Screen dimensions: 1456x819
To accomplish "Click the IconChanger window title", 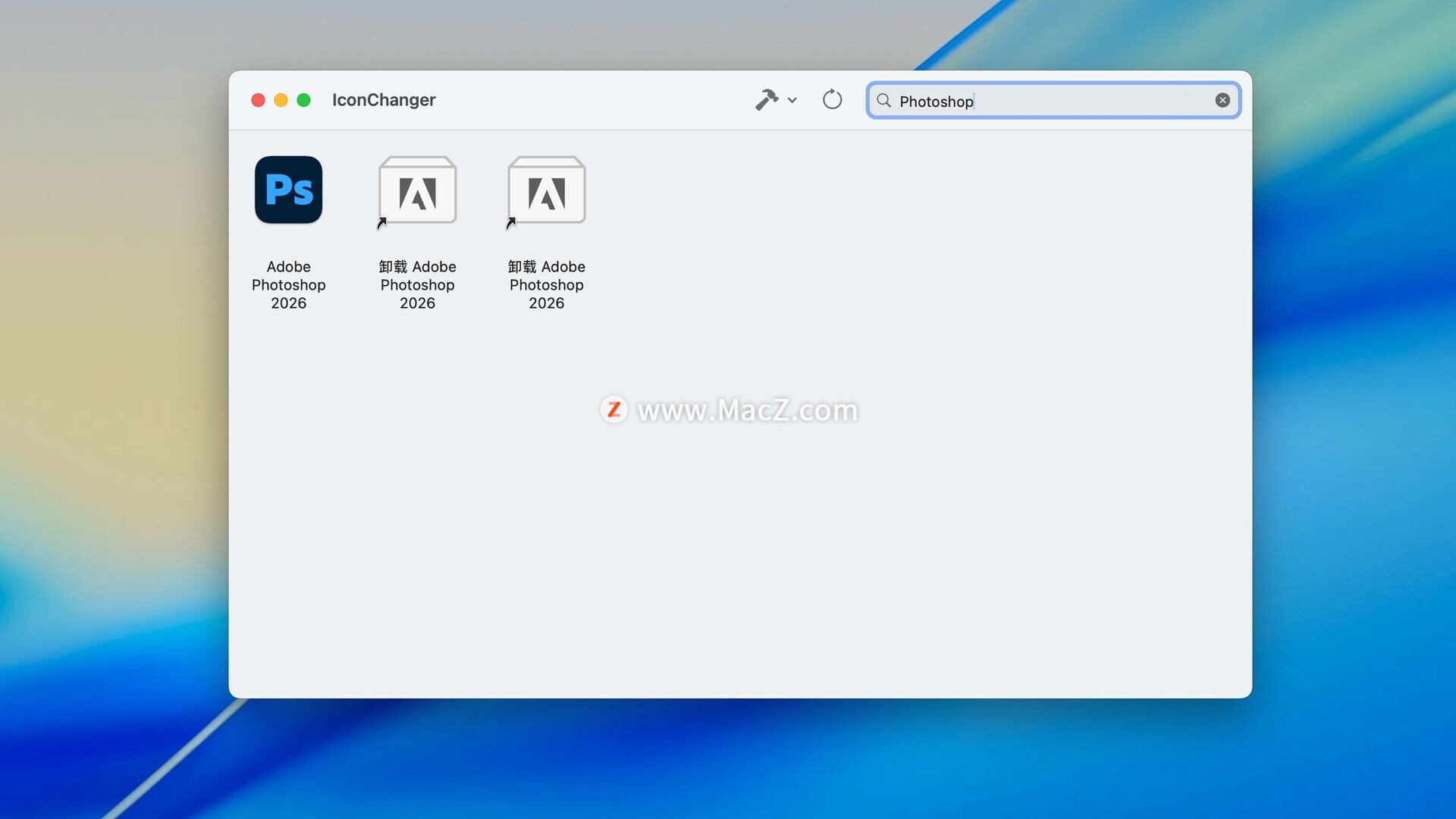I will pos(384,100).
